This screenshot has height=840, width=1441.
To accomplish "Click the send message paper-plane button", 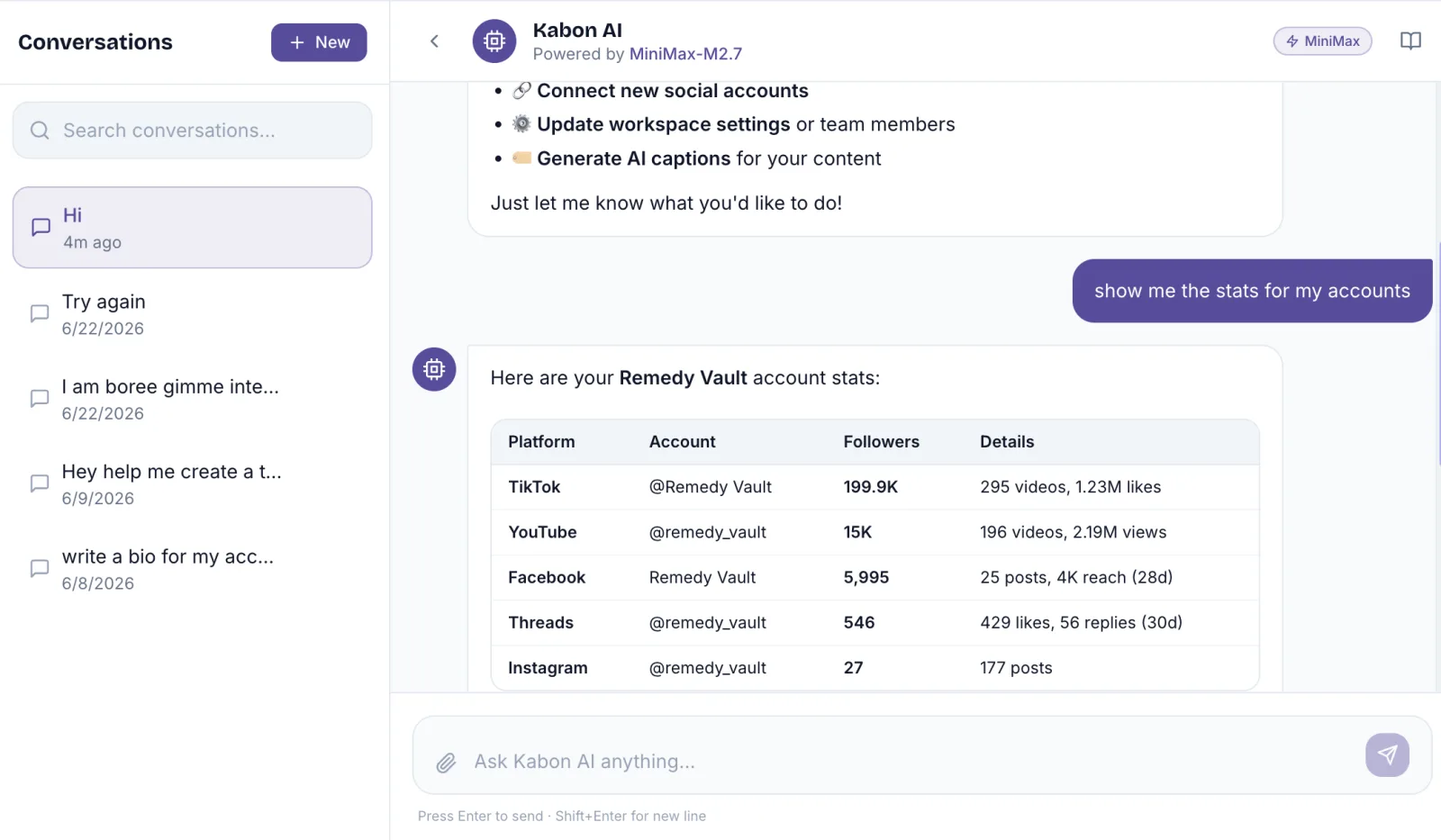I will (1387, 754).
